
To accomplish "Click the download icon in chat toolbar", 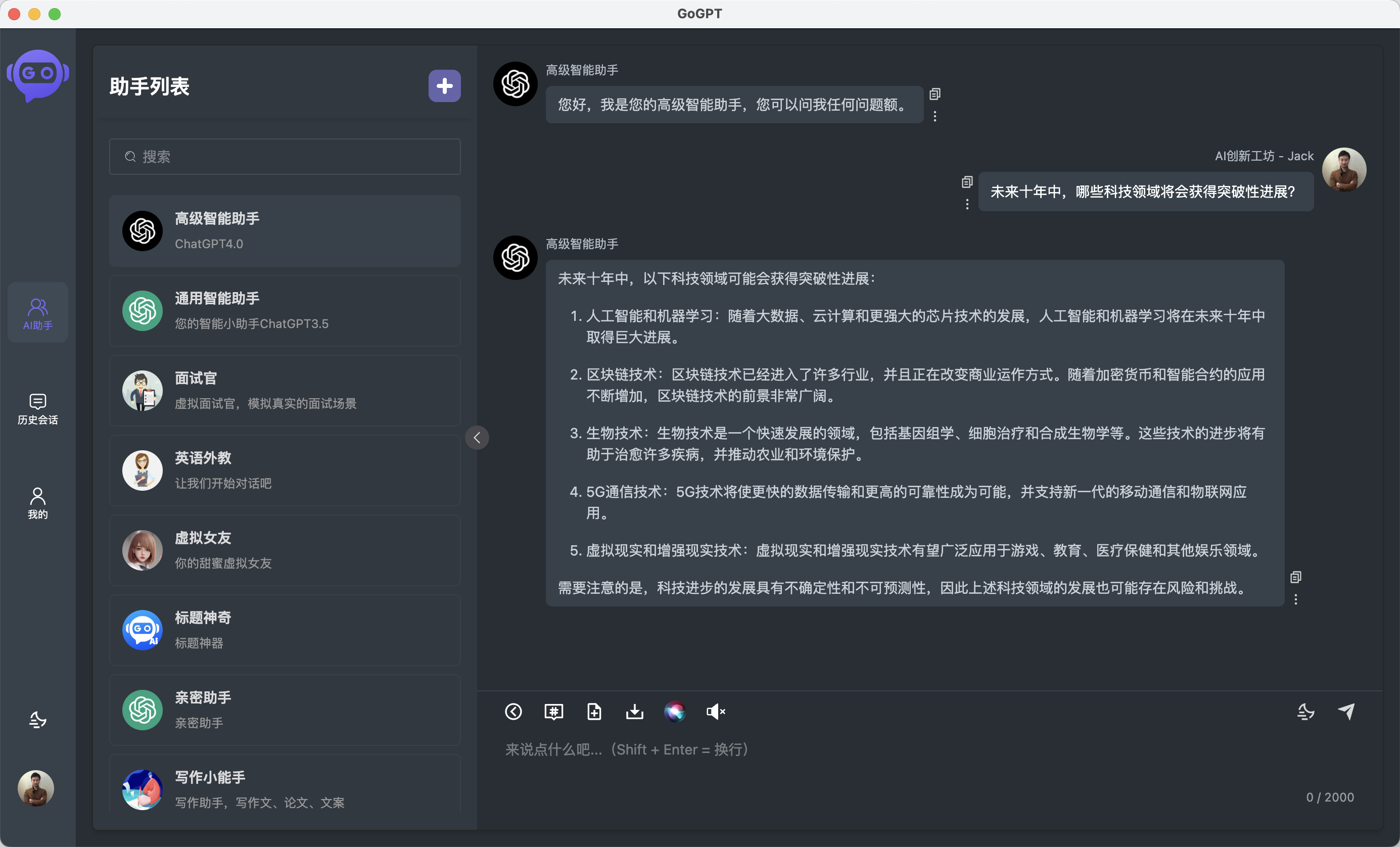I will [635, 712].
